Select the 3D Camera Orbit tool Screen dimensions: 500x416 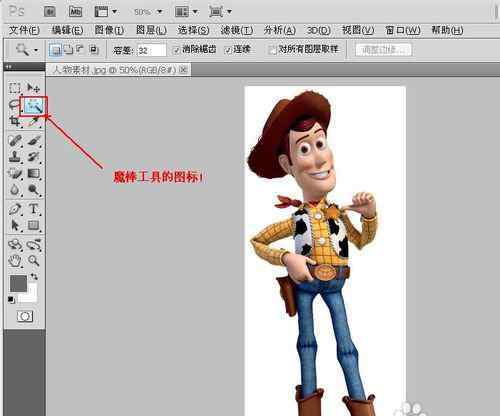(x=33, y=245)
